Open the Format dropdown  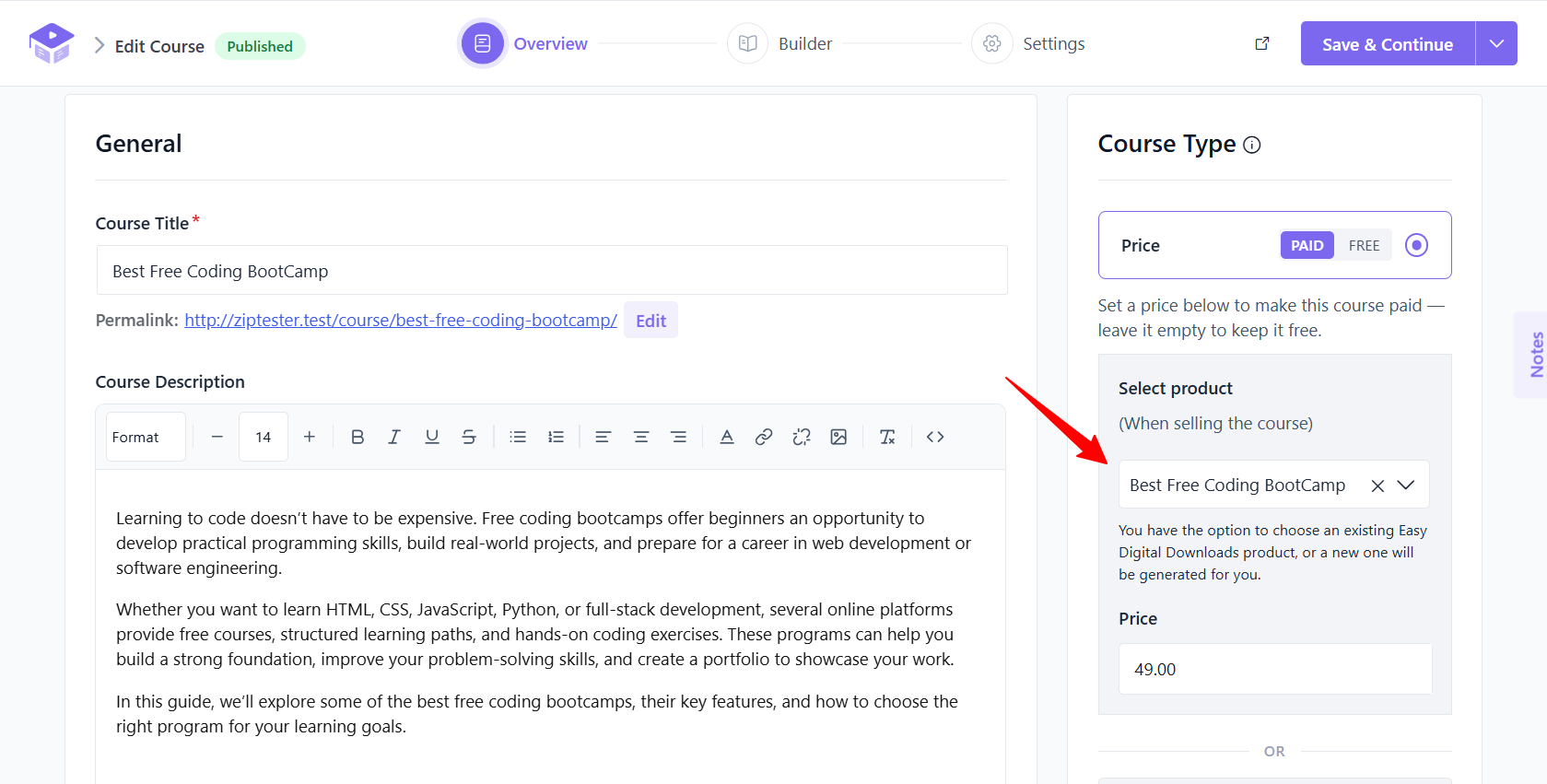(x=146, y=437)
